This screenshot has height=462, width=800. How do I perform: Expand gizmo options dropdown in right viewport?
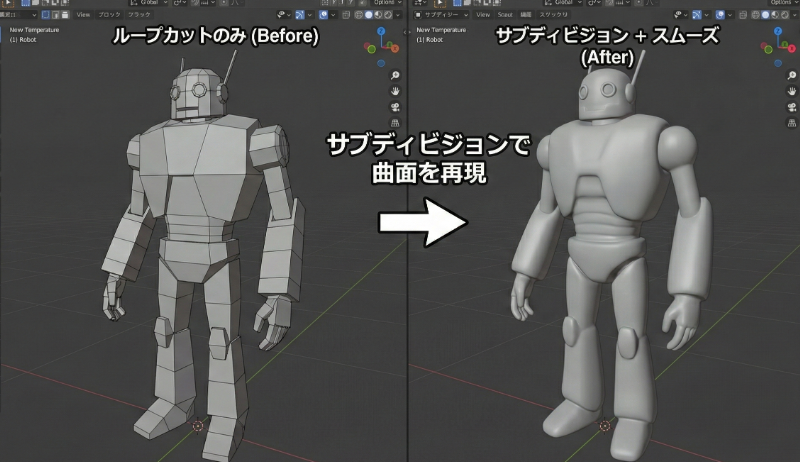(707, 15)
